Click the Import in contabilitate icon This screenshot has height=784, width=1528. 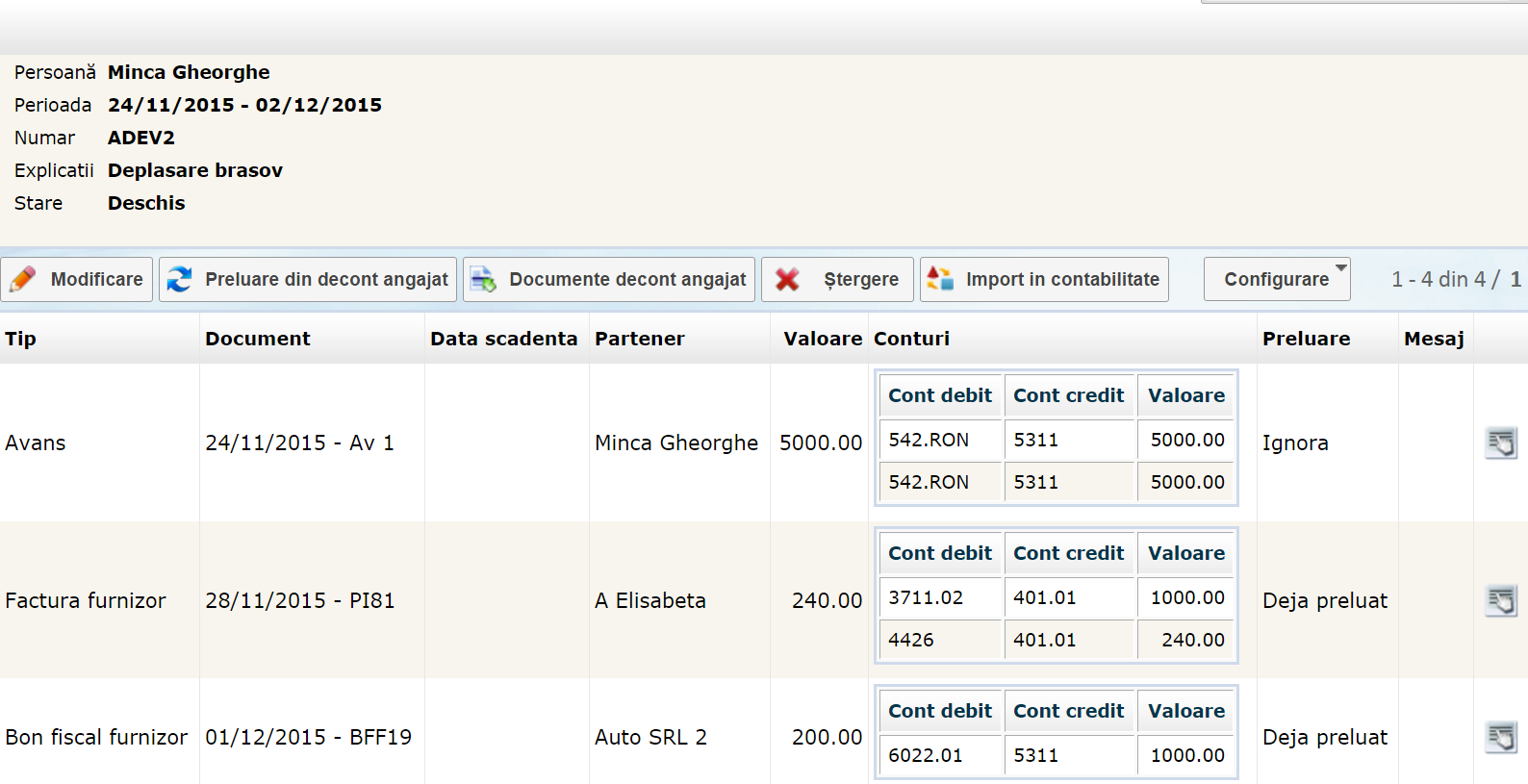tap(940, 280)
